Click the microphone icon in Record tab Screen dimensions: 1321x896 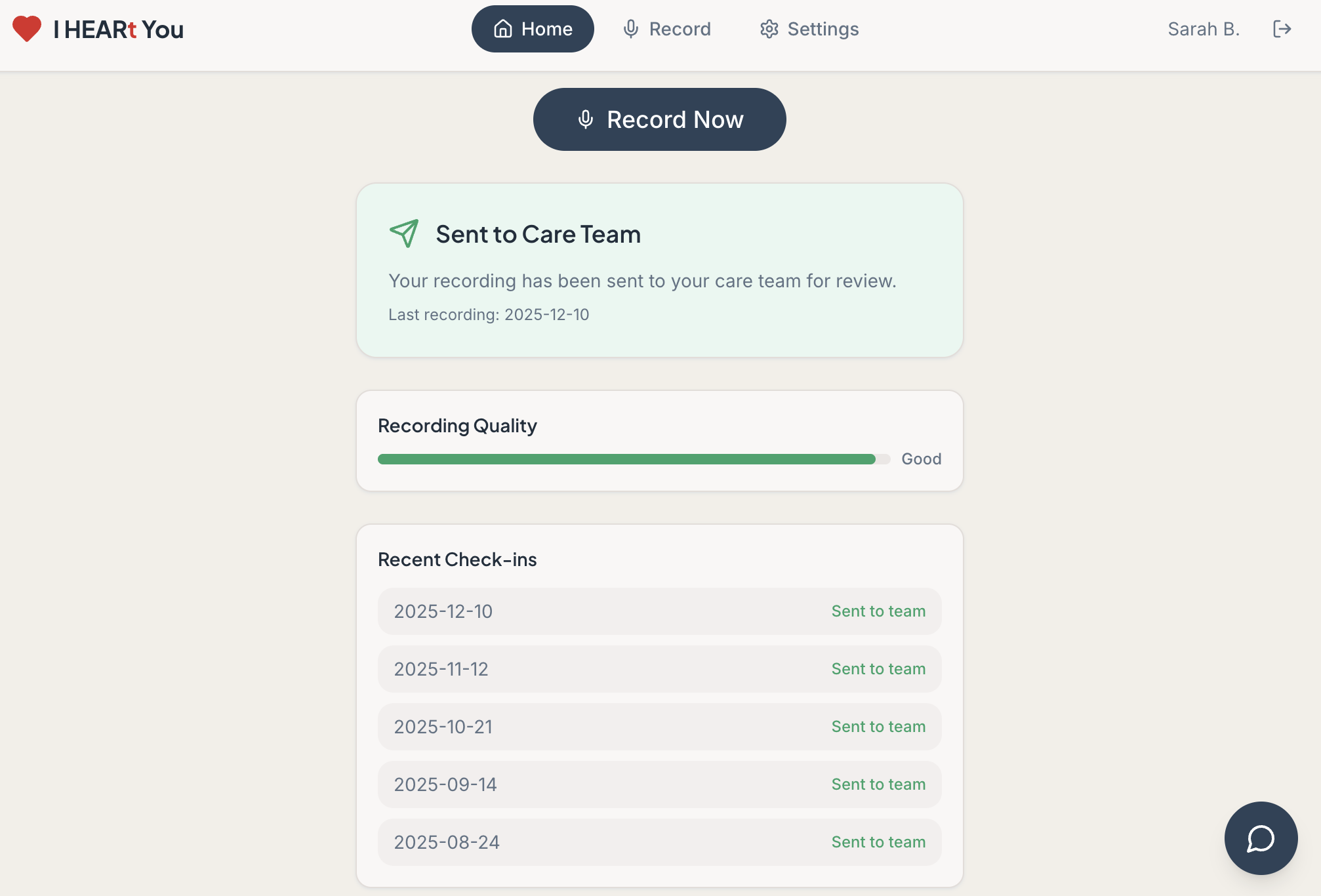pyautogui.click(x=631, y=29)
